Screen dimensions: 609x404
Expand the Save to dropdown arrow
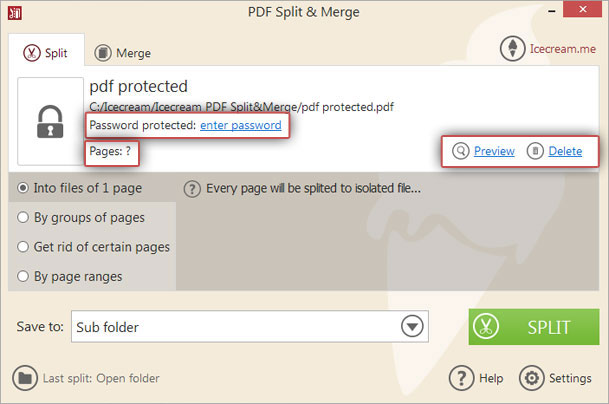411,326
